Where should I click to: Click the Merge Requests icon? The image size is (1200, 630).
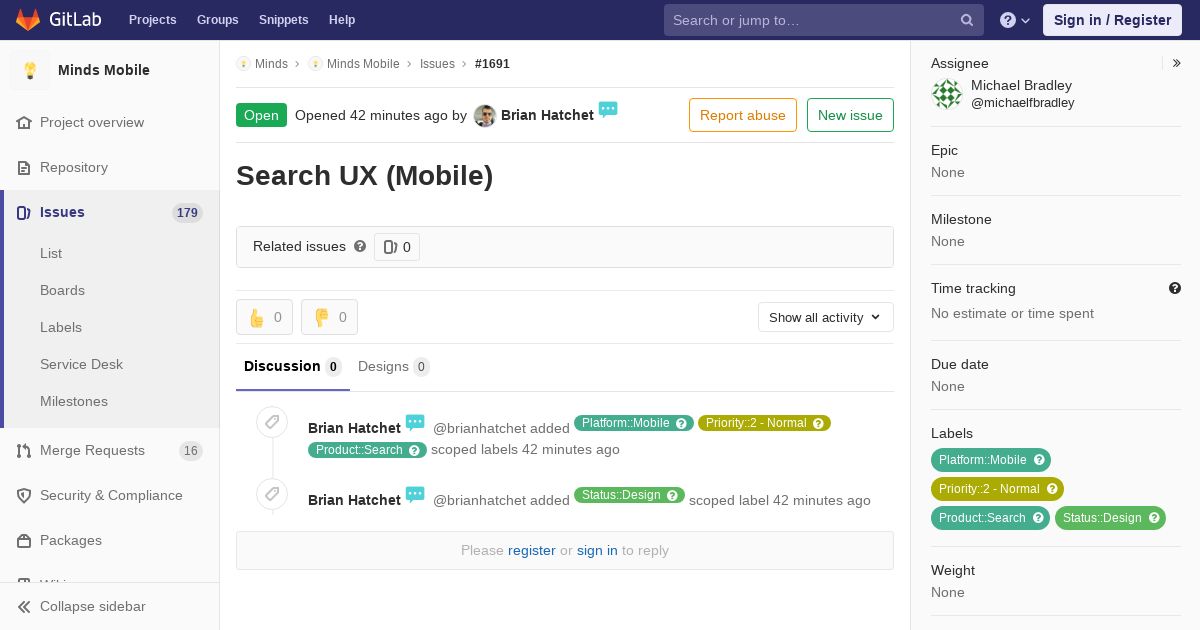pyautogui.click(x=24, y=450)
